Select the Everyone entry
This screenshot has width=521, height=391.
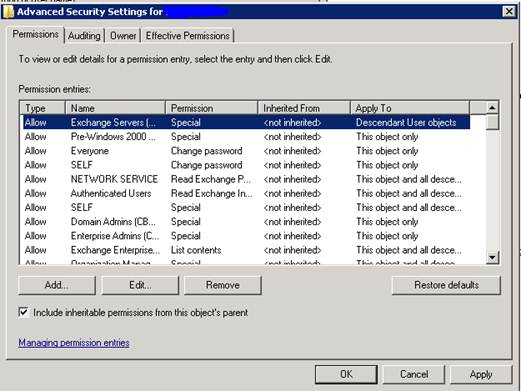click(247, 151)
